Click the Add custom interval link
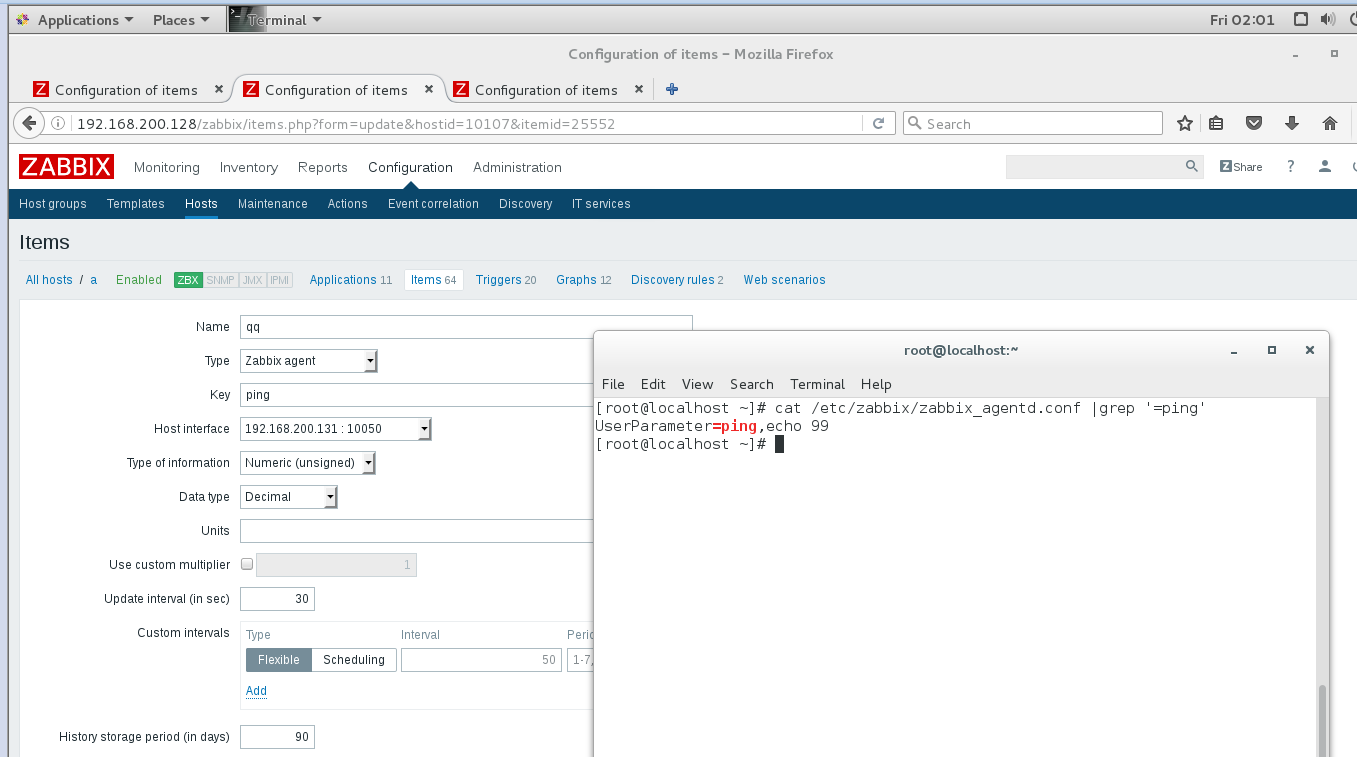Viewport: 1357px width, 757px height. tap(256, 691)
